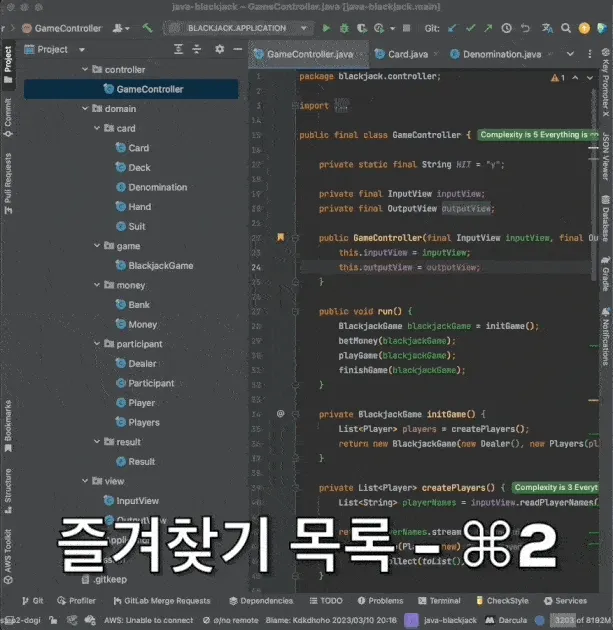613x630 pixels.
Task: Select Dealer class in tree
Action: coord(136,363)
